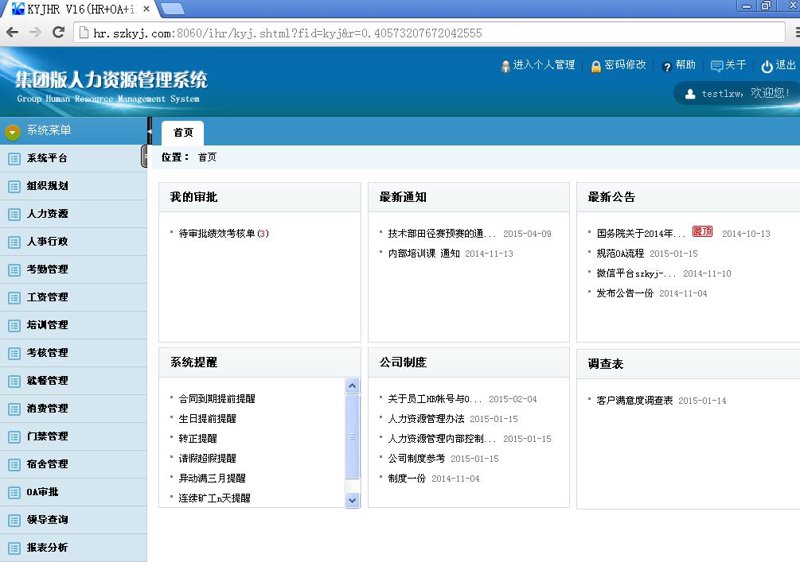Collapse 系统菜单 using orange arrow icon
This screenshot has height=562, width=800.
pyautogui.click(x=12, y=132)
